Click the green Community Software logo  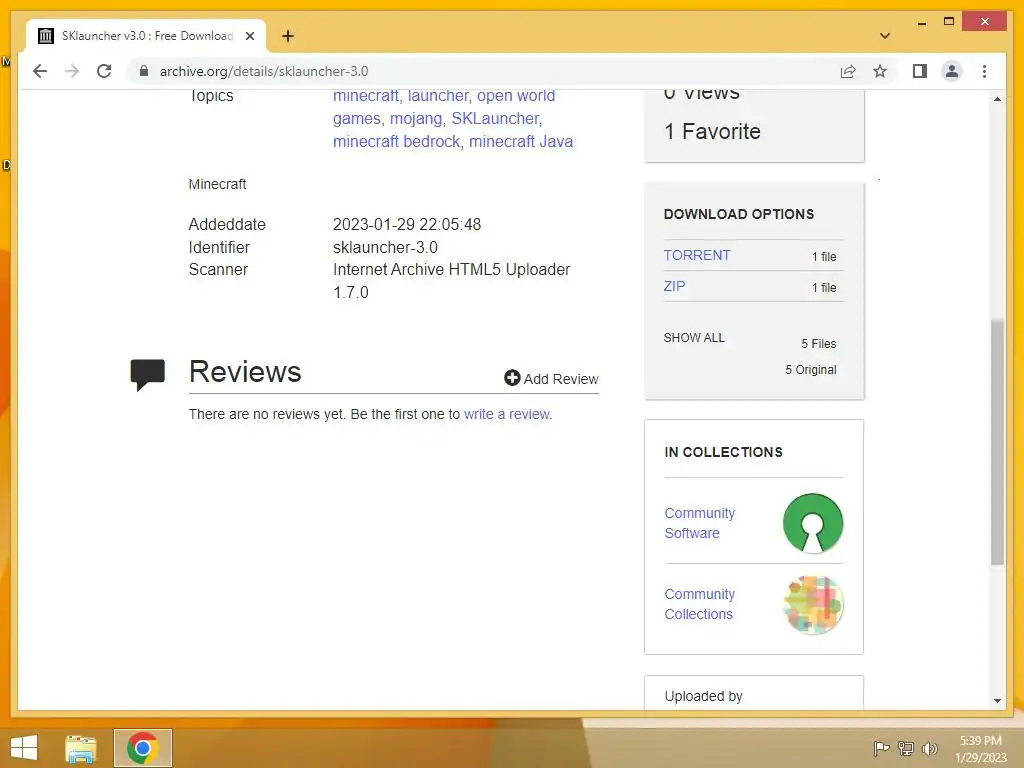(812, 523)
